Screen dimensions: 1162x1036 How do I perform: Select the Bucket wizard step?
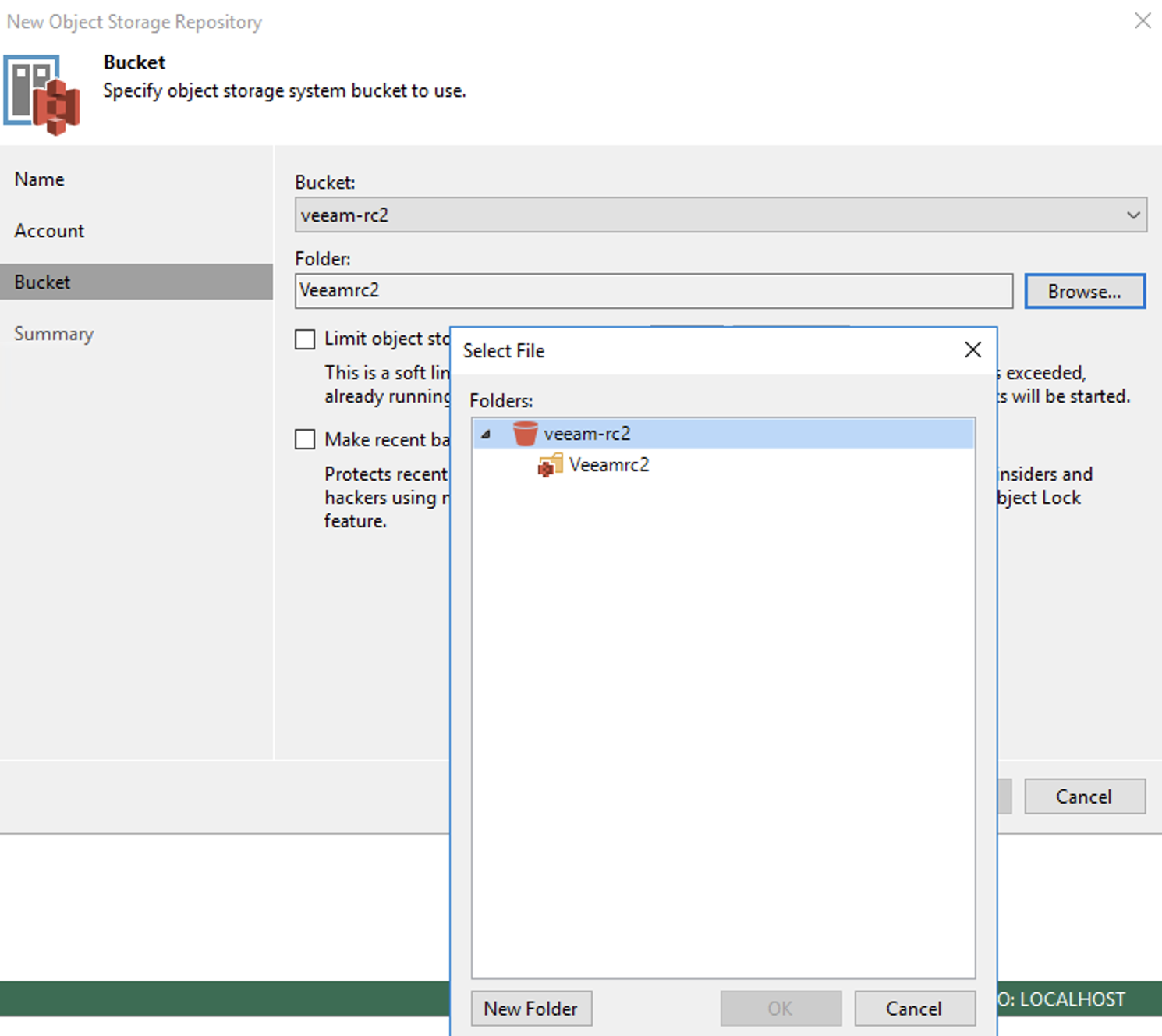pos(136,282)
